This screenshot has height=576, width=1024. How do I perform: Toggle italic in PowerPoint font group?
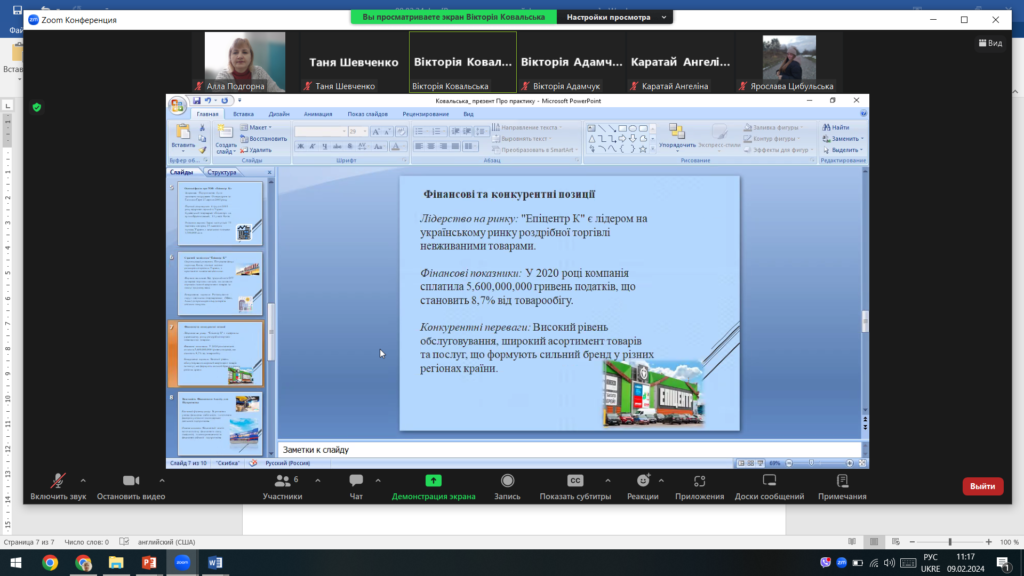click(x=312, y=146)
